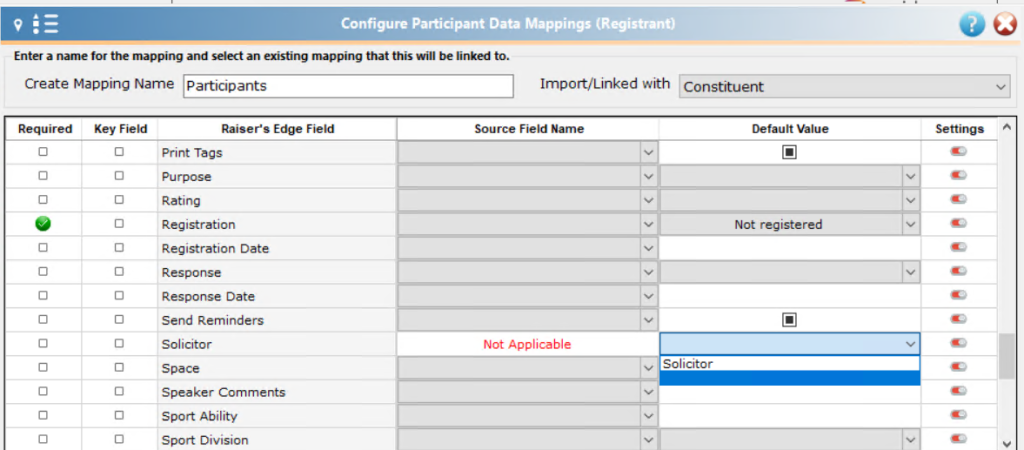Toggle Settings switch for Sport Ability row
This screenshot has height=450, width=1024.
click(x=959, y=415)
